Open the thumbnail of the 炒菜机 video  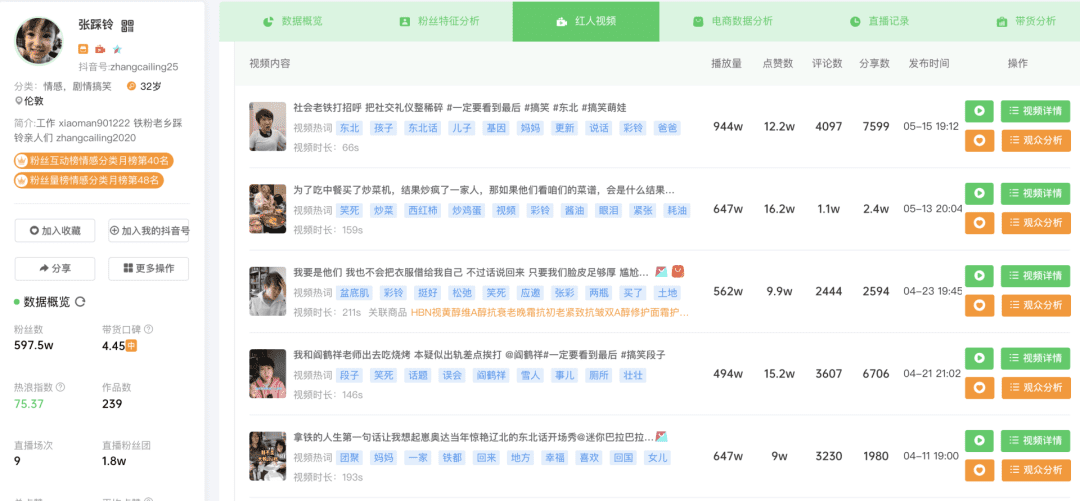(x=267, y=209)
